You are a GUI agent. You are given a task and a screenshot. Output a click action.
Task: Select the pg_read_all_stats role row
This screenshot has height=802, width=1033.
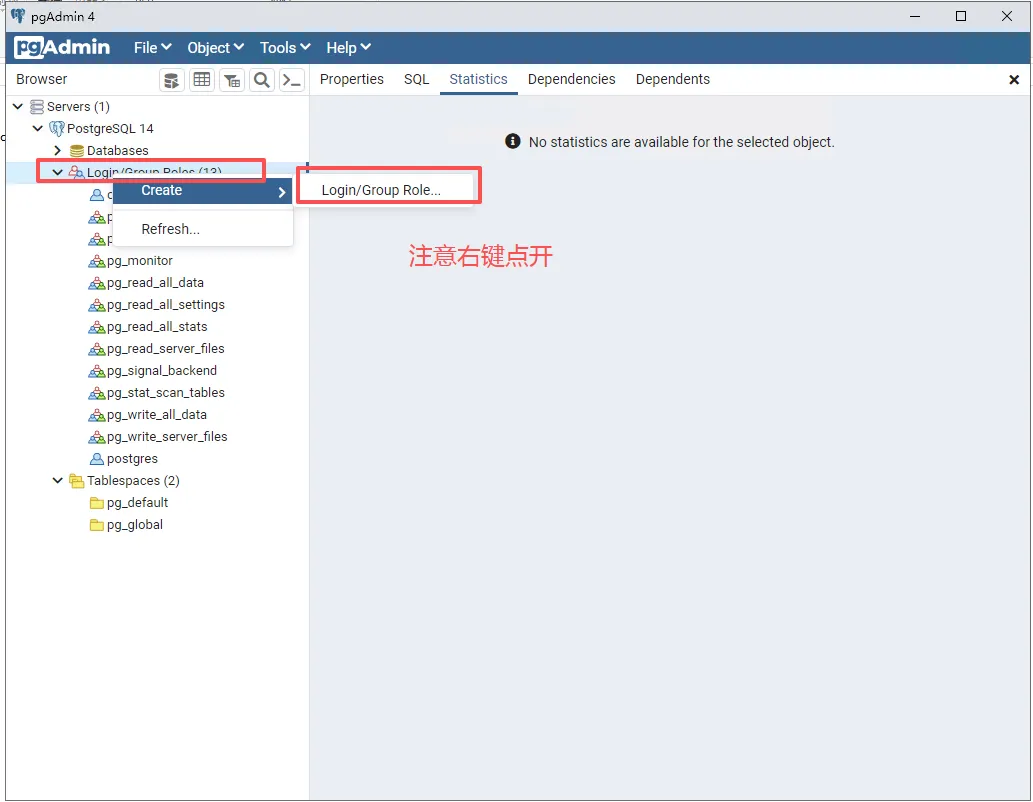pyautogui.click(x=158, y=327)
